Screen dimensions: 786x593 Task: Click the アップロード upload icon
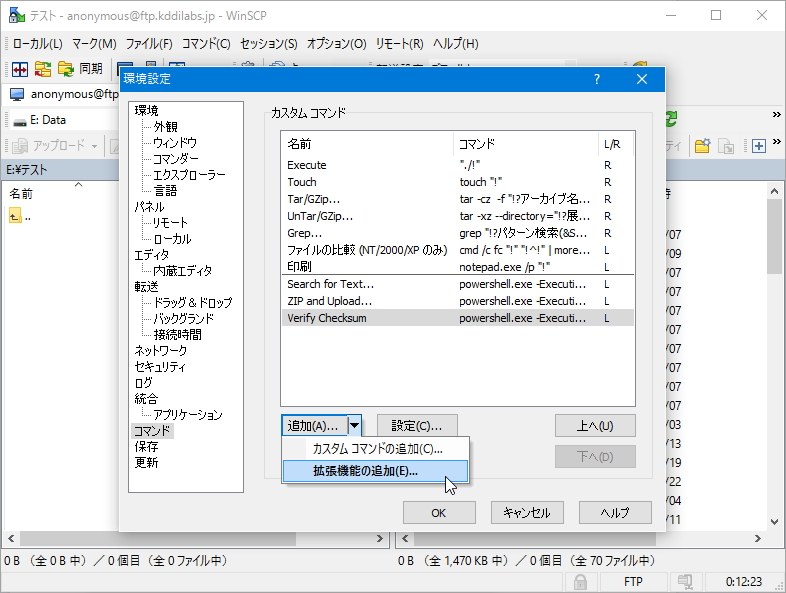pyautogui.click(x=20, y=146)
